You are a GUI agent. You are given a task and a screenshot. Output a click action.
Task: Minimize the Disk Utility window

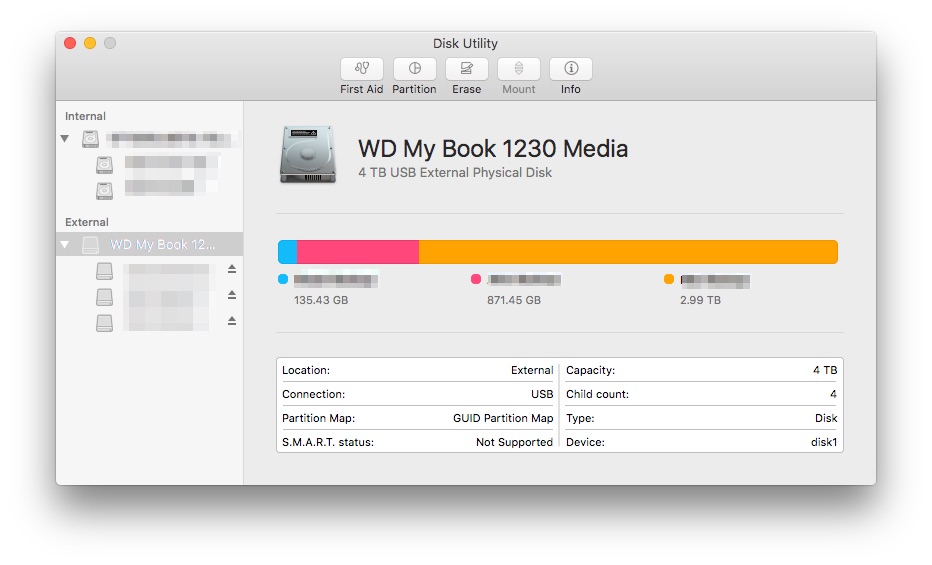coord(90,43)
